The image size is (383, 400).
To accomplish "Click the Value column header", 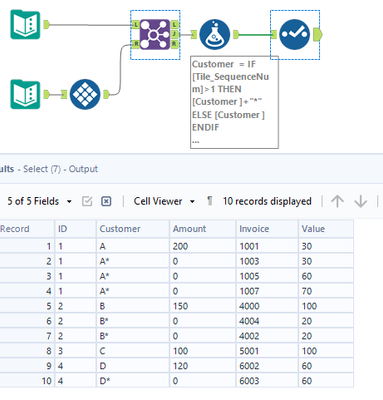I will (326, 229).
